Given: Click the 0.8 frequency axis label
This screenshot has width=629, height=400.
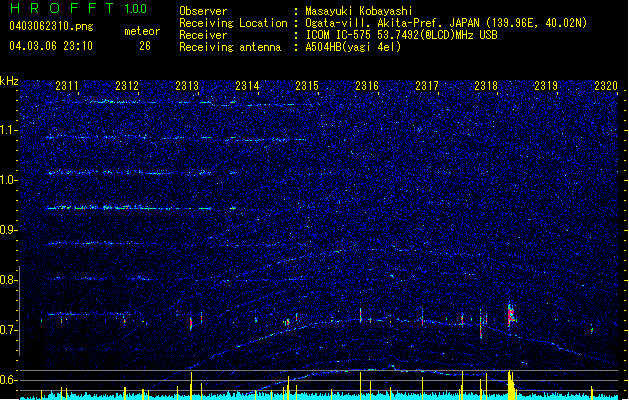Looking at the screenshot, I should 9,280.
